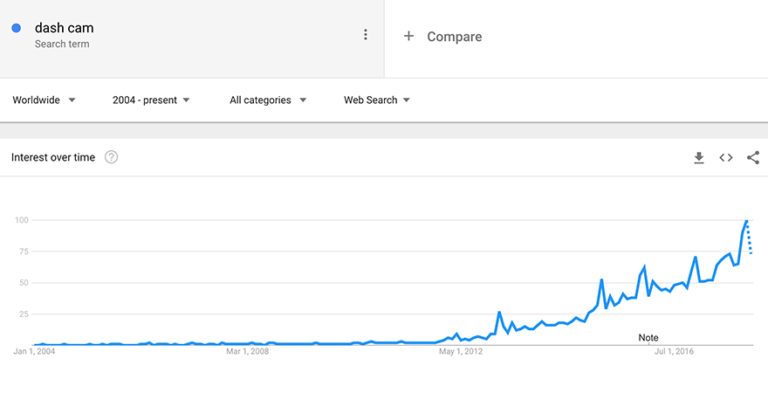Open the embed code icon

click(726, 157)
